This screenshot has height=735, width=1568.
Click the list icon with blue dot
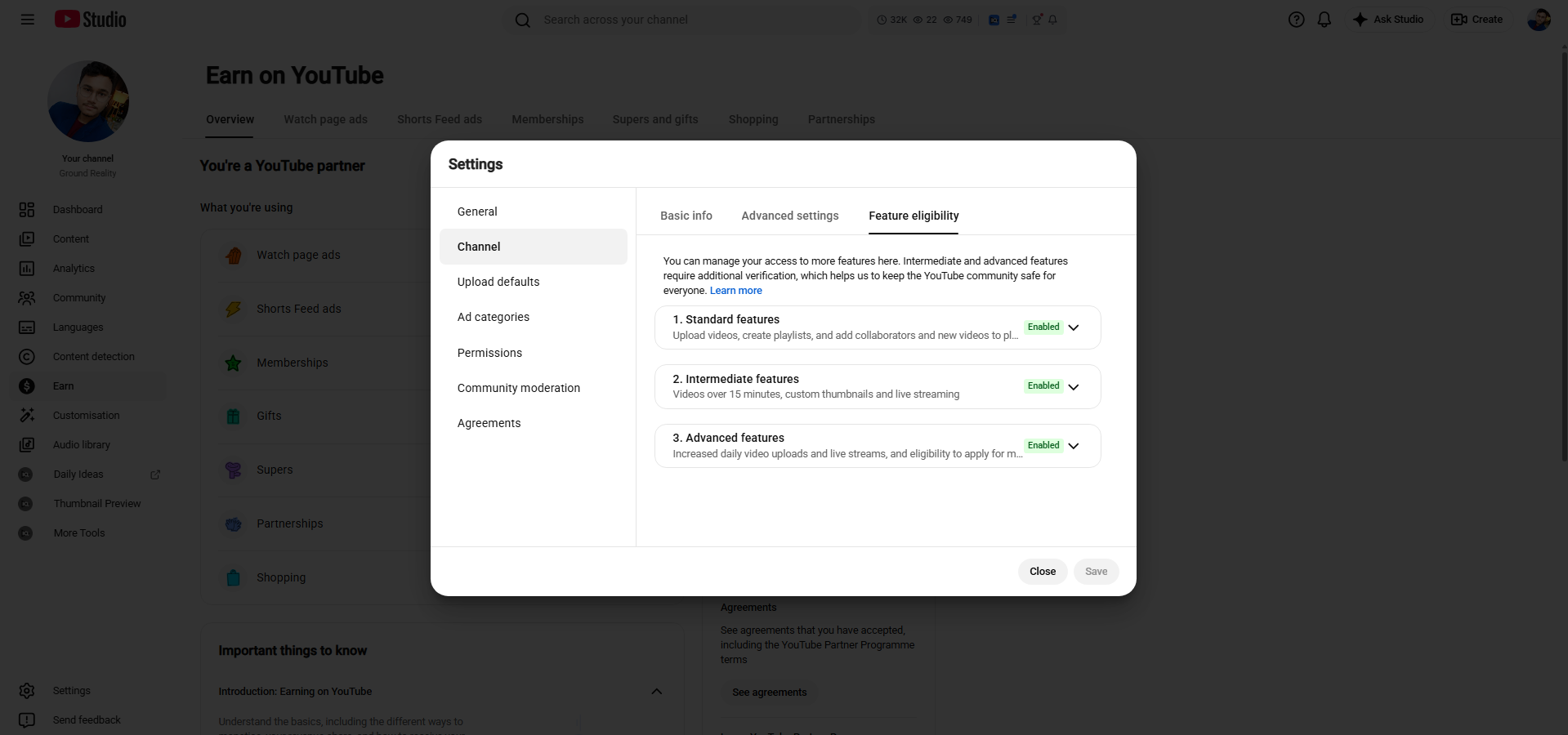[x=1012, y=20]
